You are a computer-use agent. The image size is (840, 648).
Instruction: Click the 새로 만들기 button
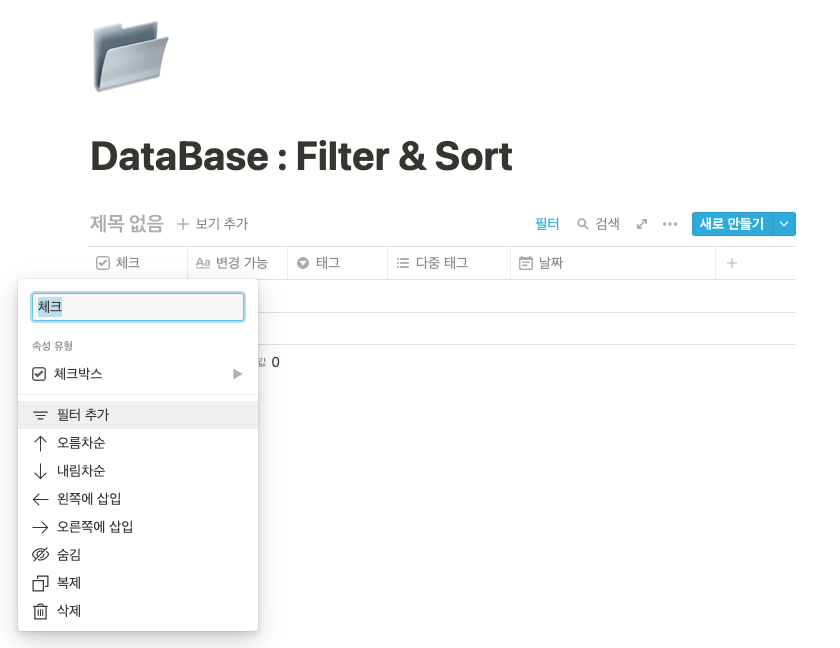pos(732,224)
